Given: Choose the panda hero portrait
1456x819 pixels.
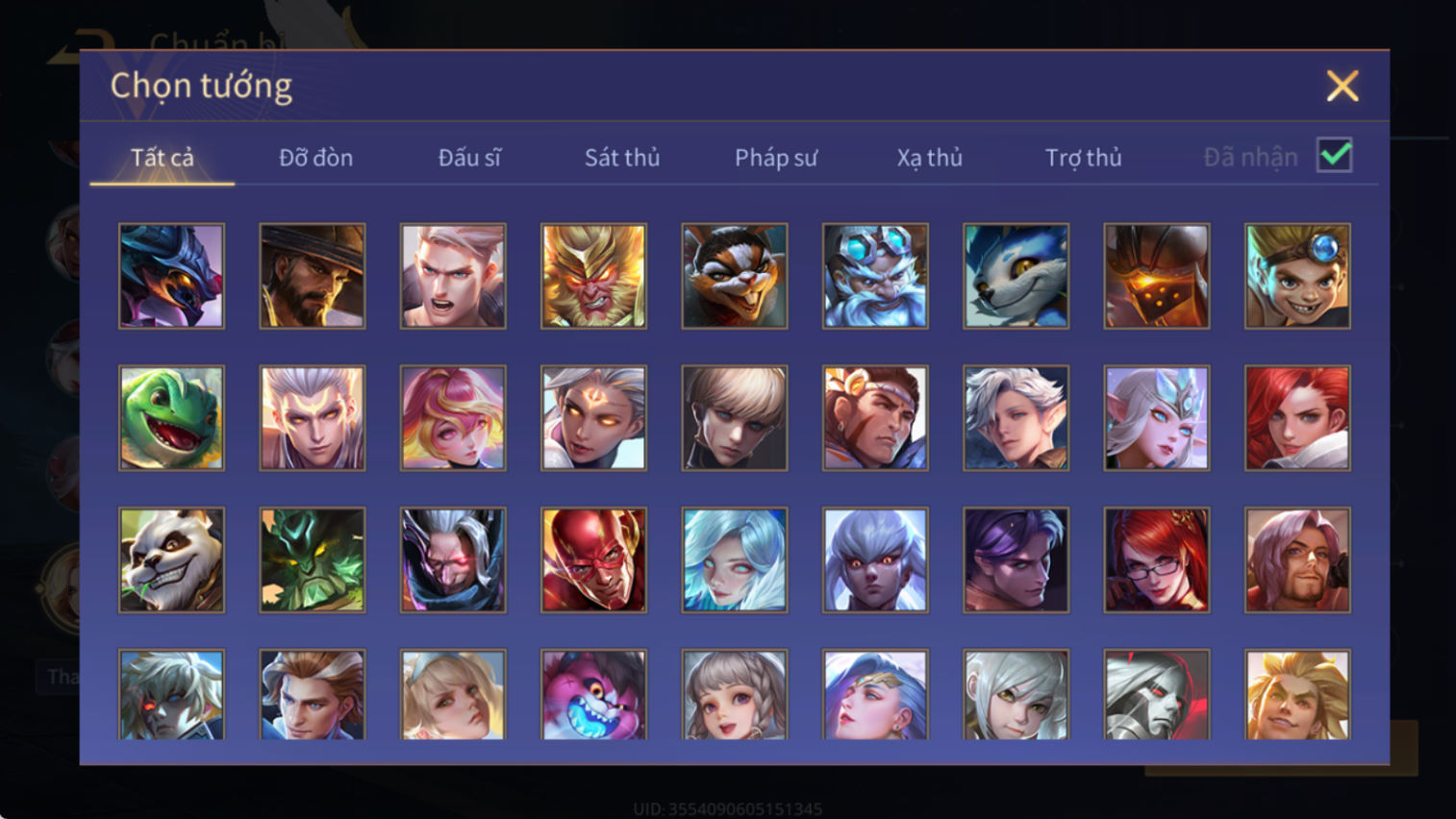Looking at the screenshot, I should (171, 560).
